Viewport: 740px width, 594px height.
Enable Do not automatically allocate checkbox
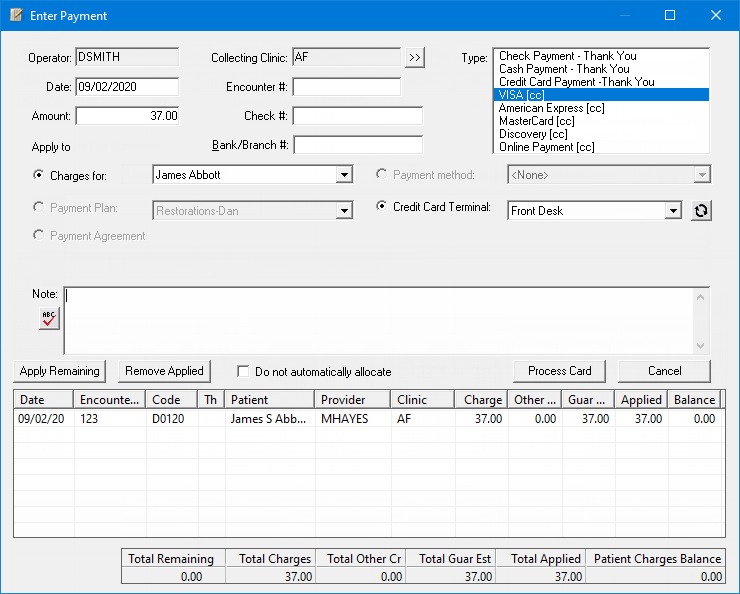tap(243, 371)
